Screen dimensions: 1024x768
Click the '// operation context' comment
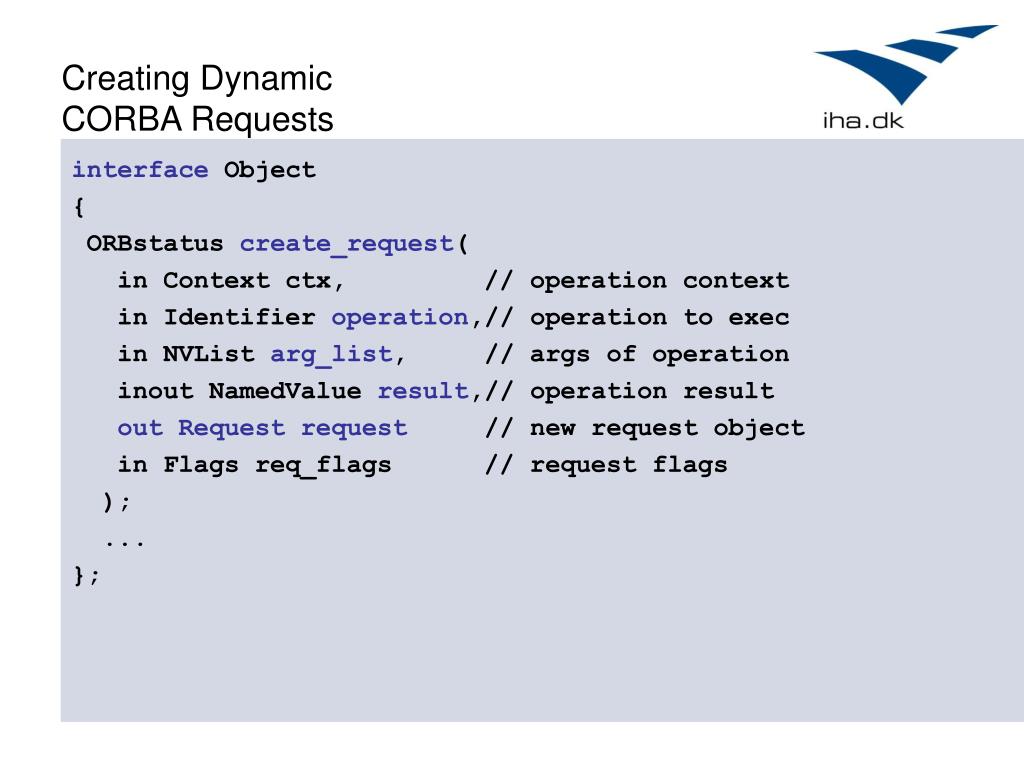(637, 281)
